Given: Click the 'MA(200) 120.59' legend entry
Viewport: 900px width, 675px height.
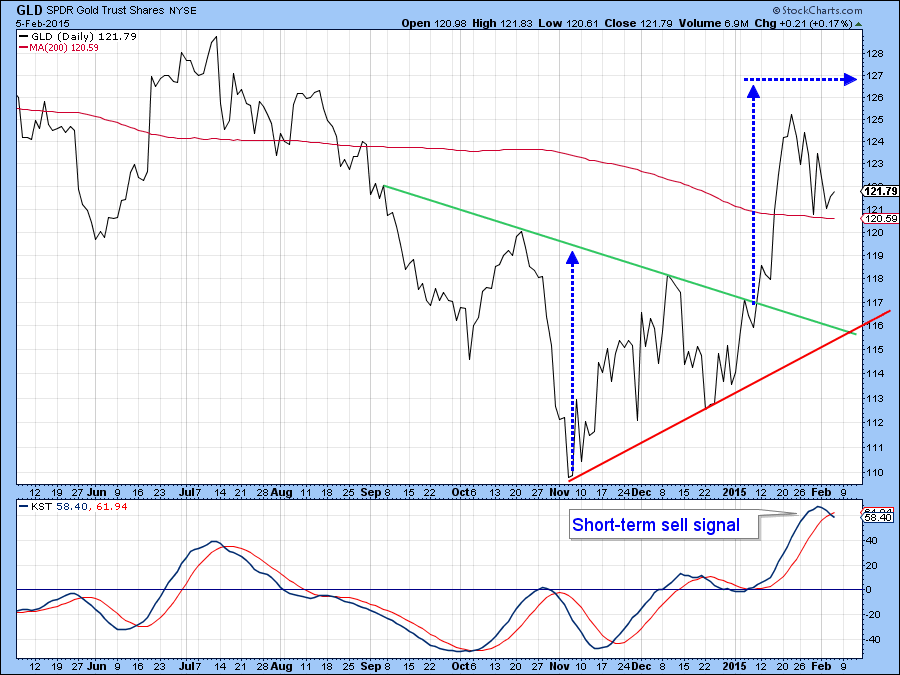Looking at the screenshot, I should pos(64,48).
